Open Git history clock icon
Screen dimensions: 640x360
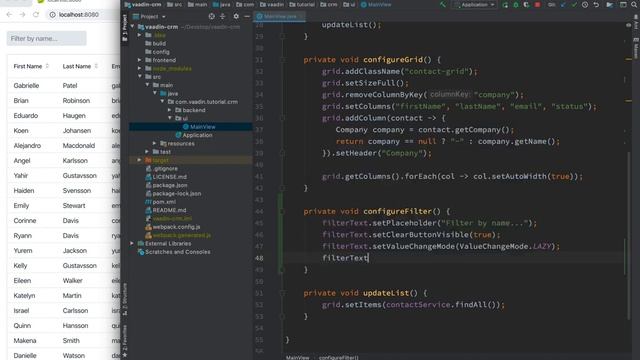click(x=585, y=5)
